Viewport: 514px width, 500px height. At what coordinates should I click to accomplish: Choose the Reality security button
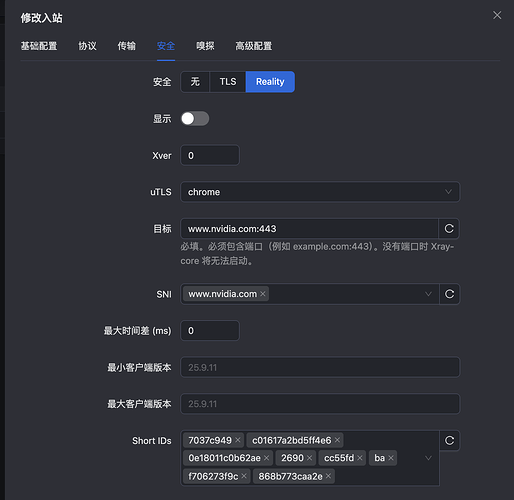tap(270, 82)
